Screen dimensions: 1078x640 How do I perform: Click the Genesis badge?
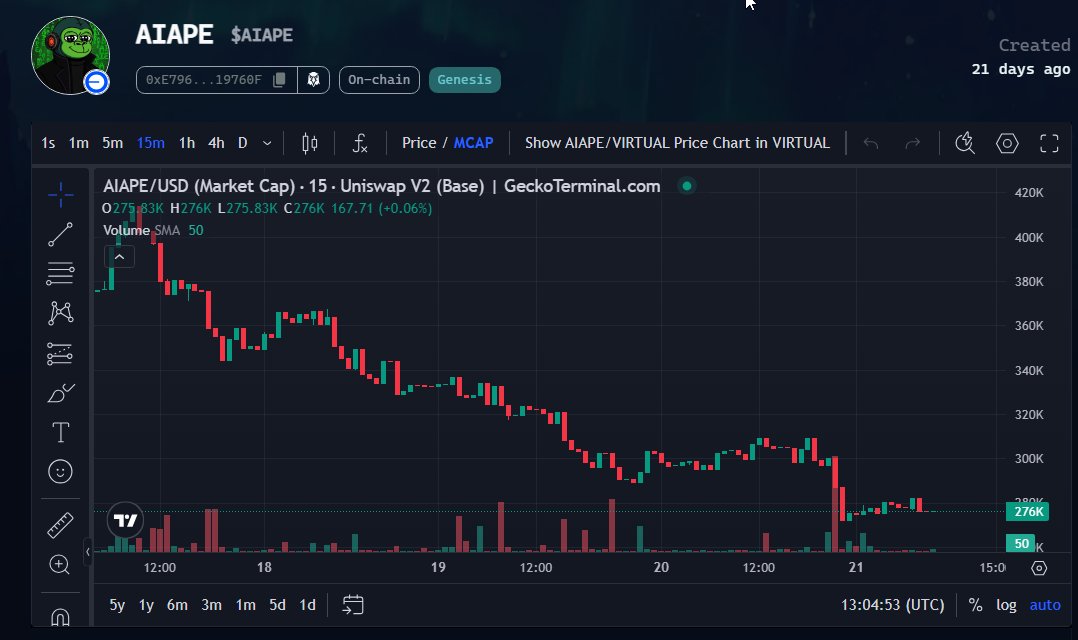coord(465,80)
